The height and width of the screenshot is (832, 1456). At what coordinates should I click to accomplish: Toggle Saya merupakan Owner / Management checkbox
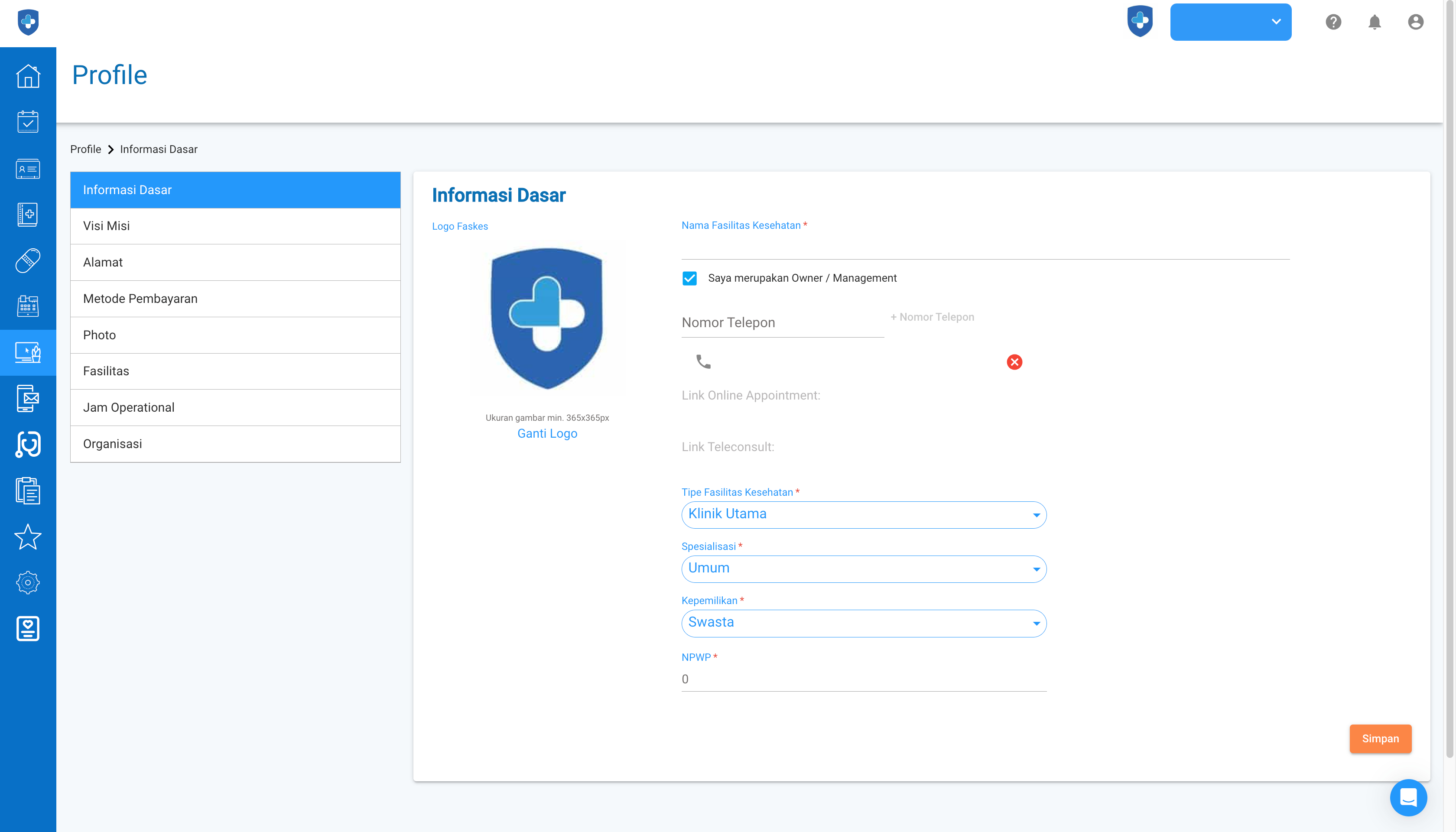690,278
